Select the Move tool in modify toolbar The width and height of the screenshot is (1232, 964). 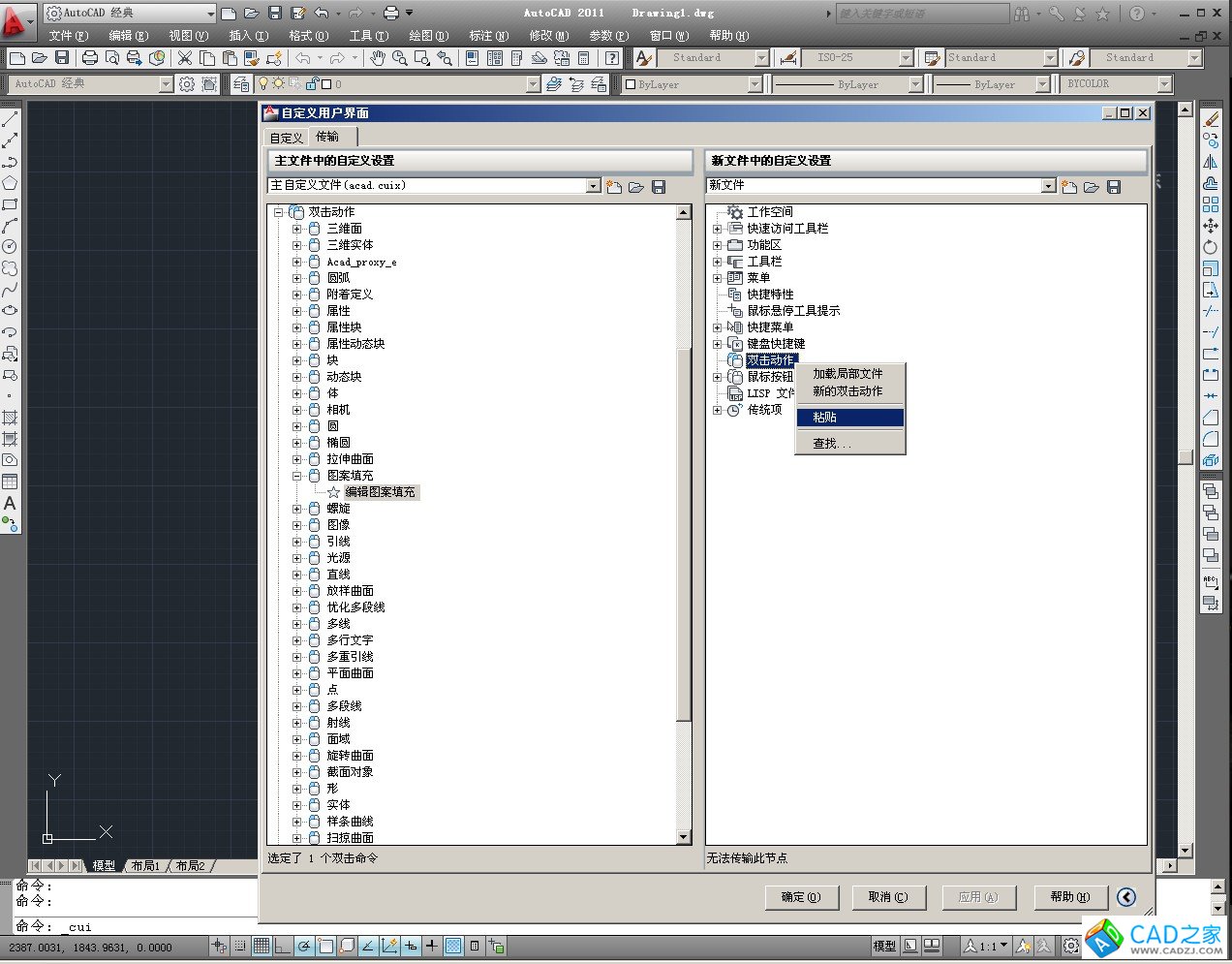tap(1211, 226)
